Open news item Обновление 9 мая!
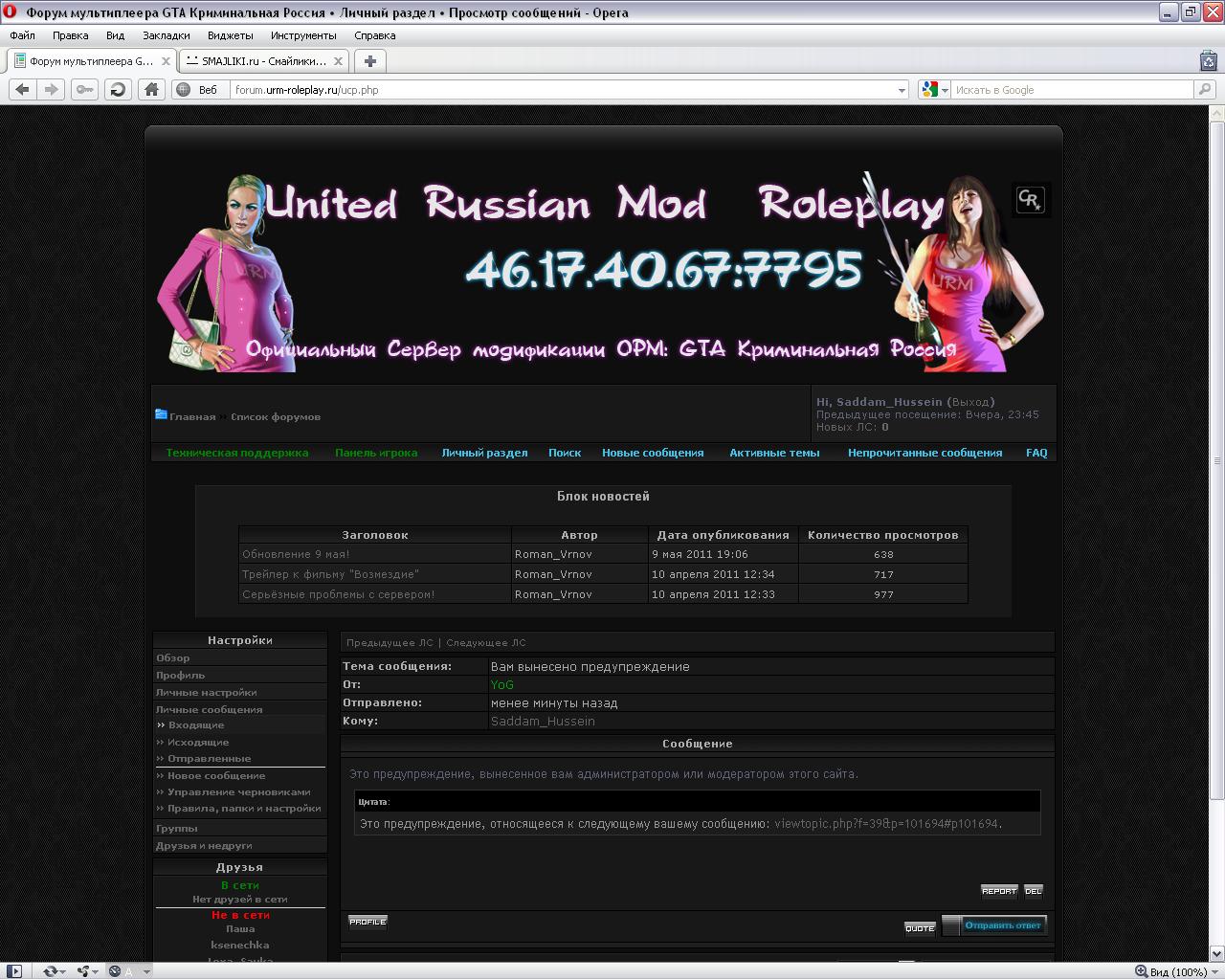The height and width of the screenshot is (980, 1225). (x=296, y=554)
